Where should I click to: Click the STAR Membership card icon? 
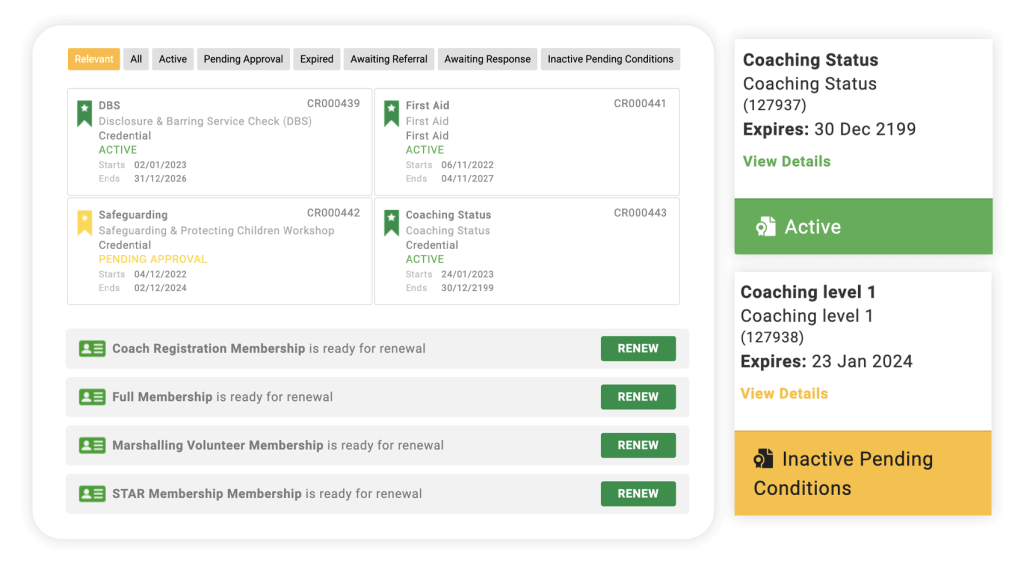pyautogui.click(x=92, y=494)
